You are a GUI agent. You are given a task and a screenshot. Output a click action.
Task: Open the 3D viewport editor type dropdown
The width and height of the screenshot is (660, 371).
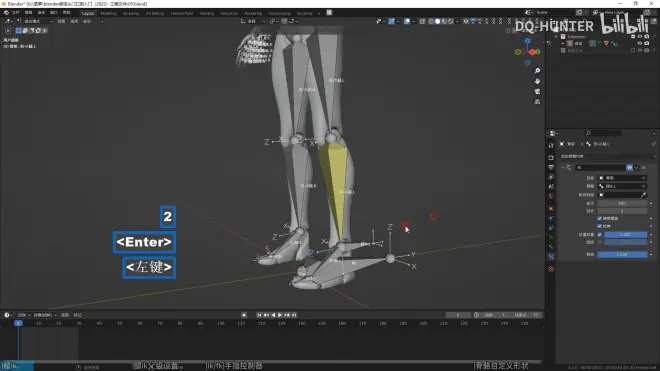(8, 21)
